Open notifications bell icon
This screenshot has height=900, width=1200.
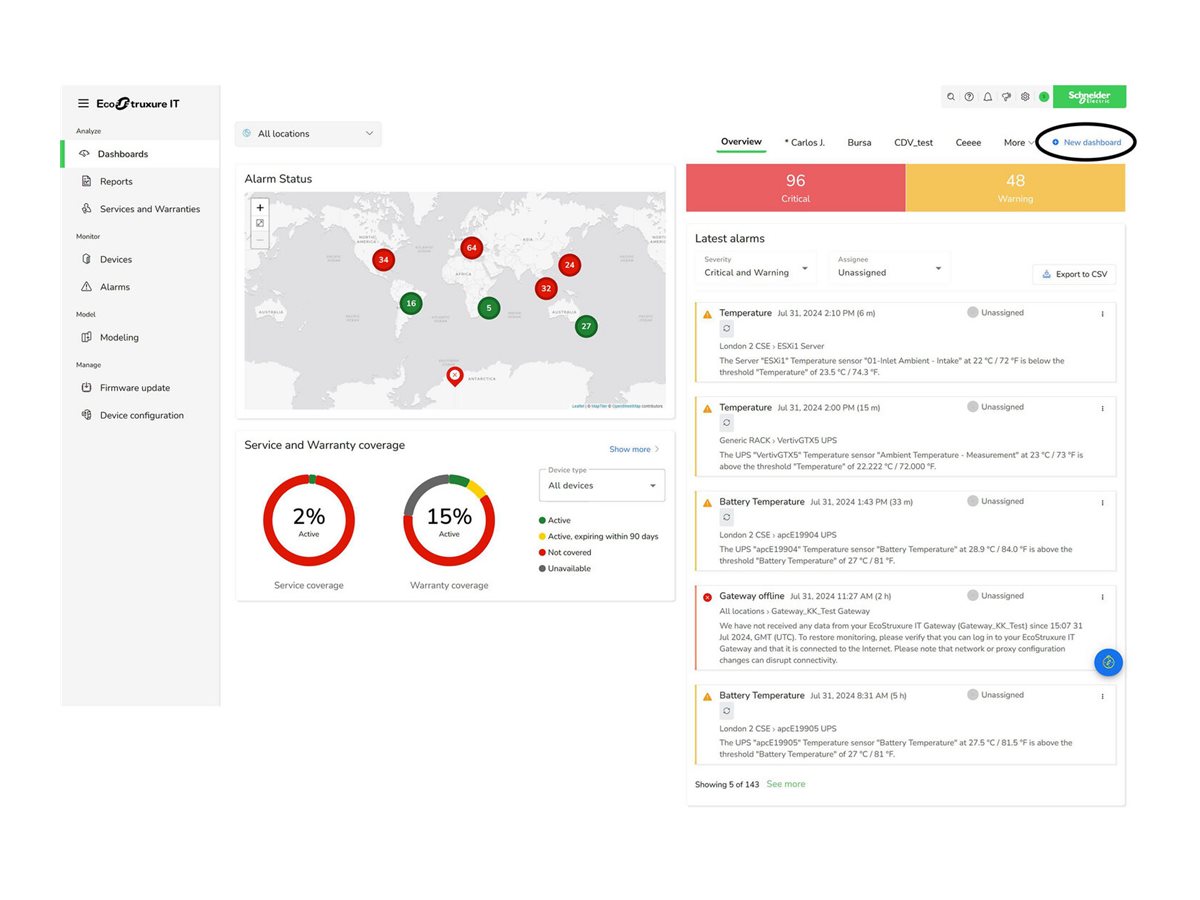pyautogui.click(x=988, y=97)
